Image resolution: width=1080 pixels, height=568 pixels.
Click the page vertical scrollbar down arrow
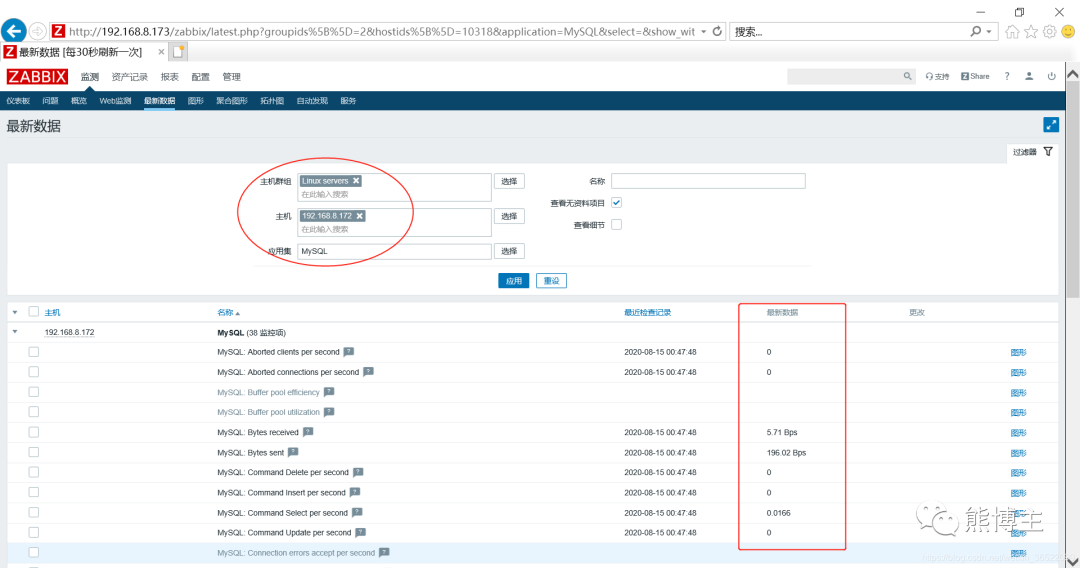[x=1072, y=561]
